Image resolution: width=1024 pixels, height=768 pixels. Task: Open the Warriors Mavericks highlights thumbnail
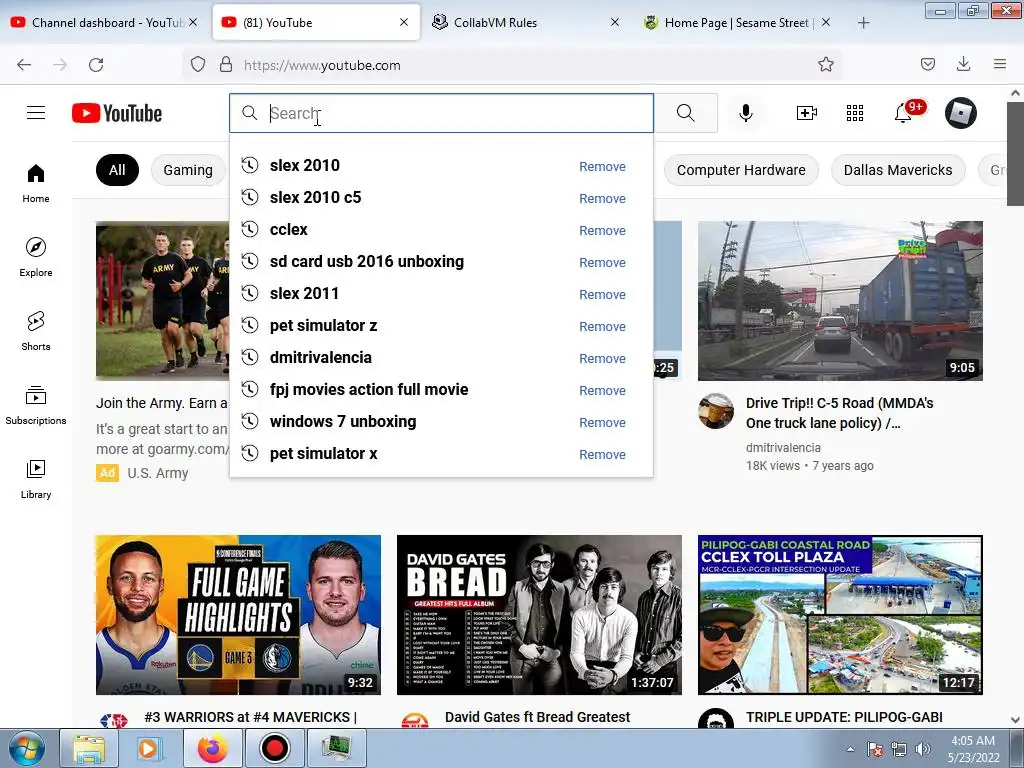pos(238,615)
